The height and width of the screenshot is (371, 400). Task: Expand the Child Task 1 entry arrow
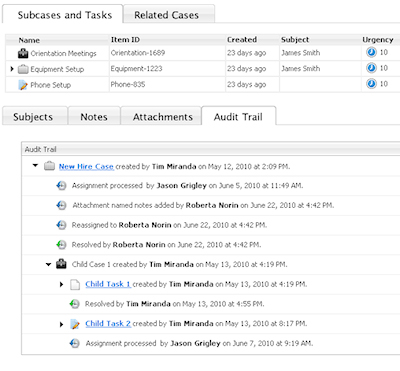click(x=61, y=284)
